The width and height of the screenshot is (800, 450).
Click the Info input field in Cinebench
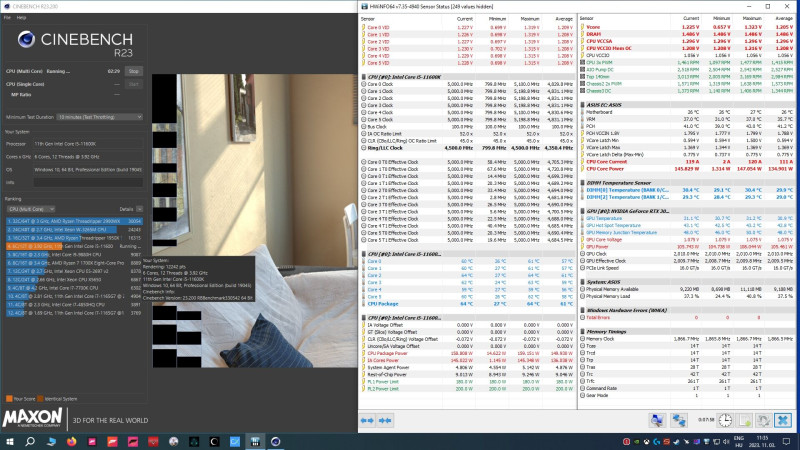[88, 182]
